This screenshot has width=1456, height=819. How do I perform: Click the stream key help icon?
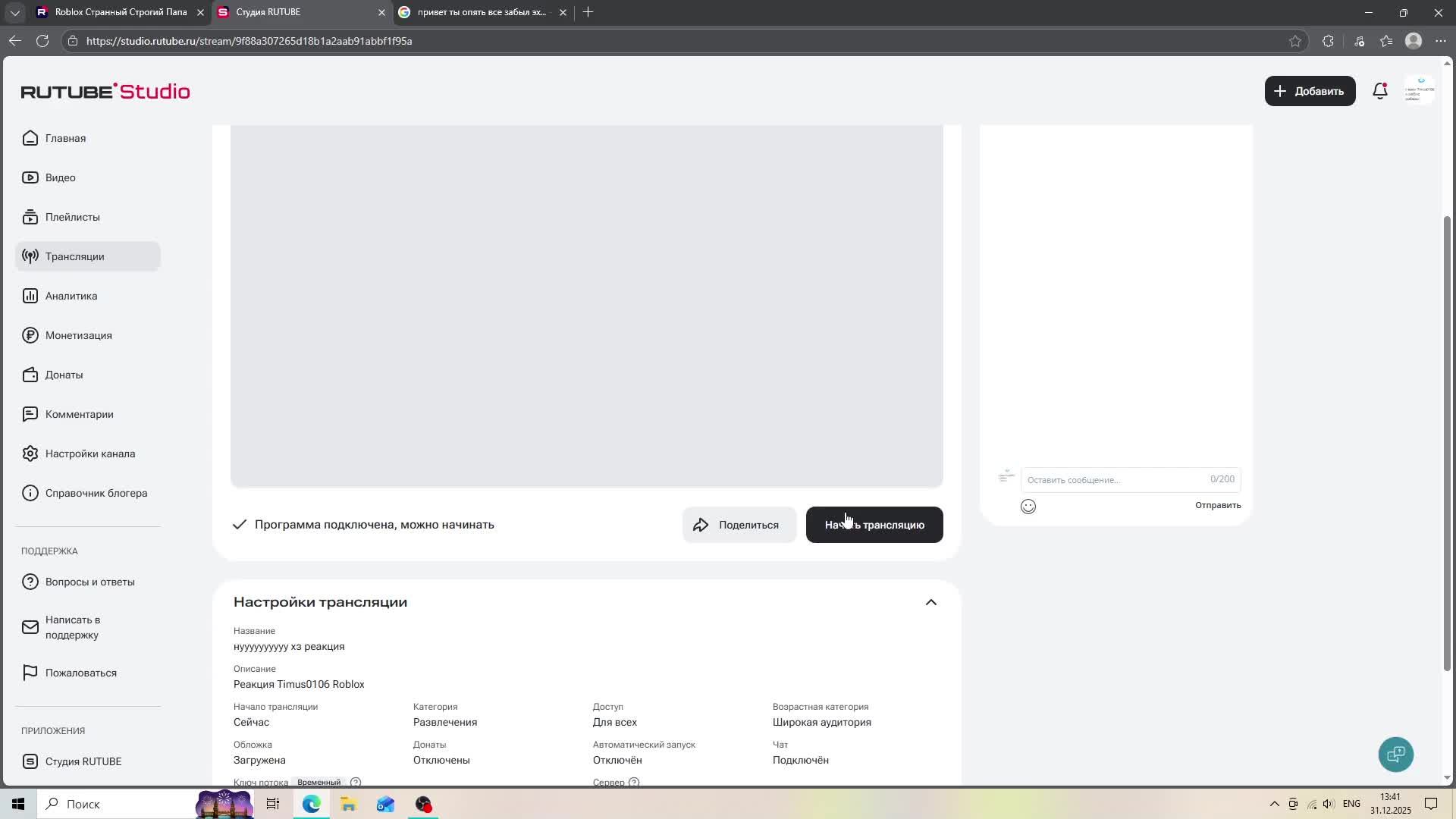click(x=356, y=782)
